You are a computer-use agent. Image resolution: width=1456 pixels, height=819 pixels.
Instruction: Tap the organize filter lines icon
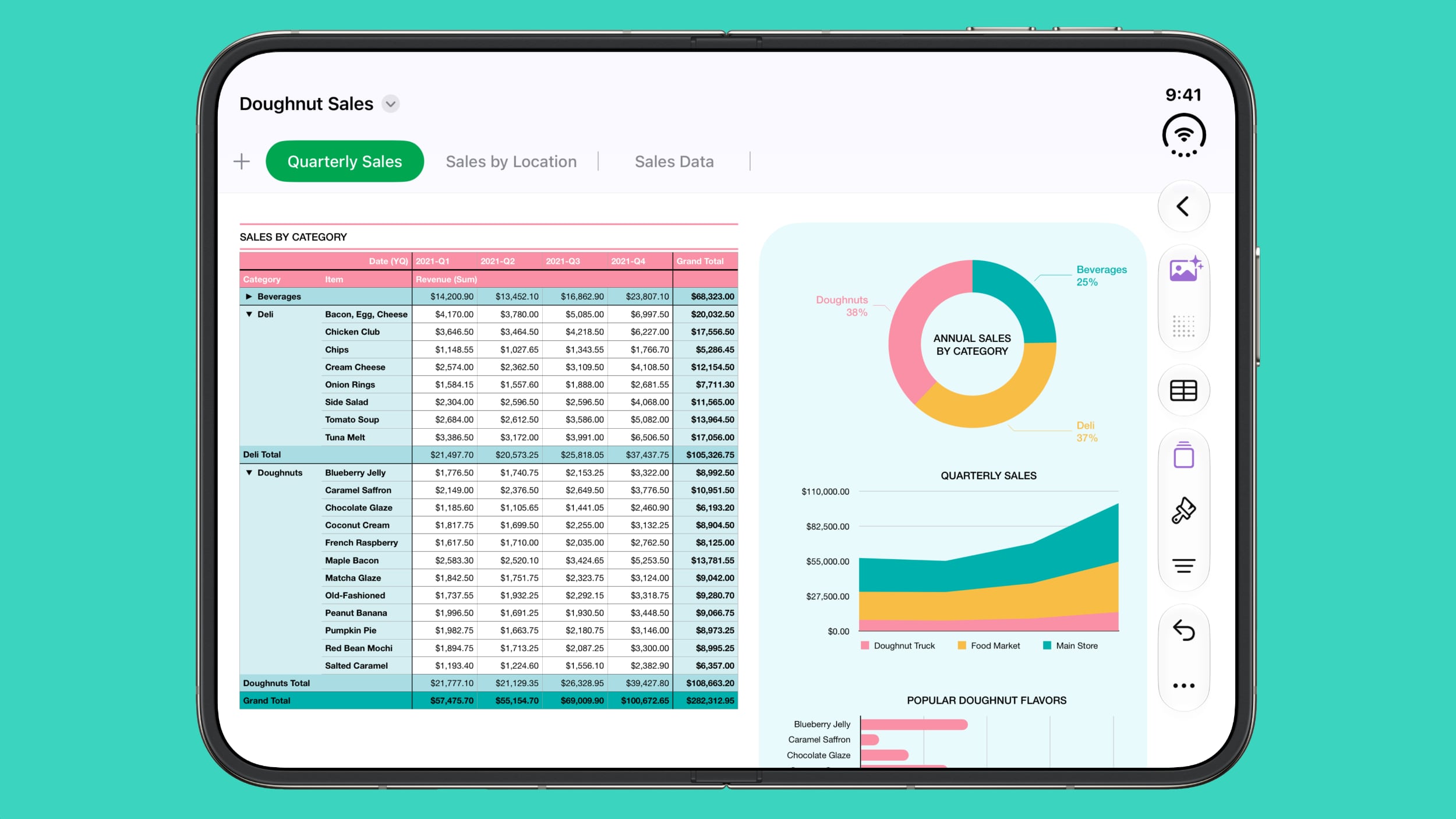click(1183, 566)
